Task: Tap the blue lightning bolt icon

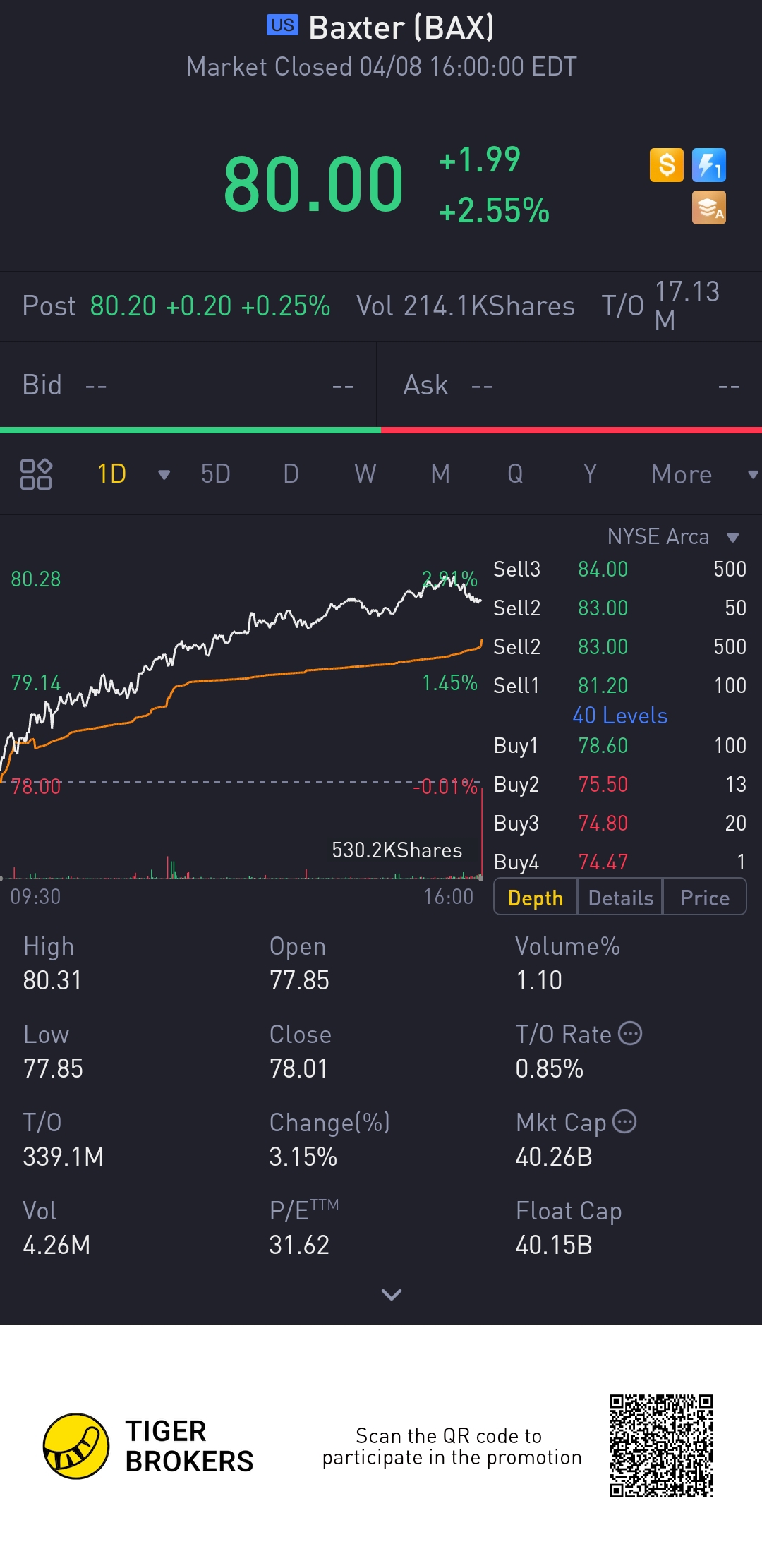Action: [708, 165]
